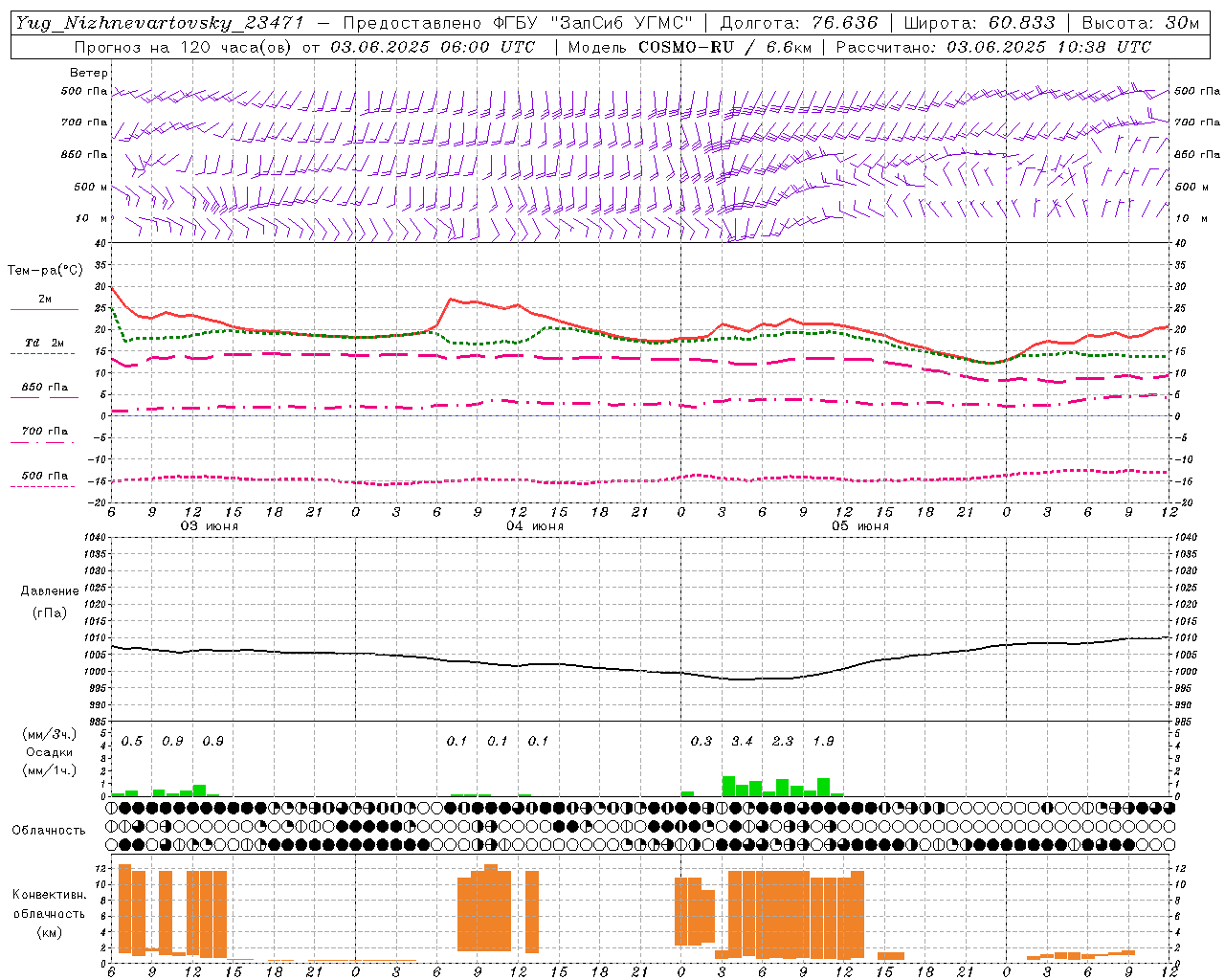Screen dimensions: 1225x980
Task: Click the '(мм/1ч.)' units label
Action: pos(50,769)
